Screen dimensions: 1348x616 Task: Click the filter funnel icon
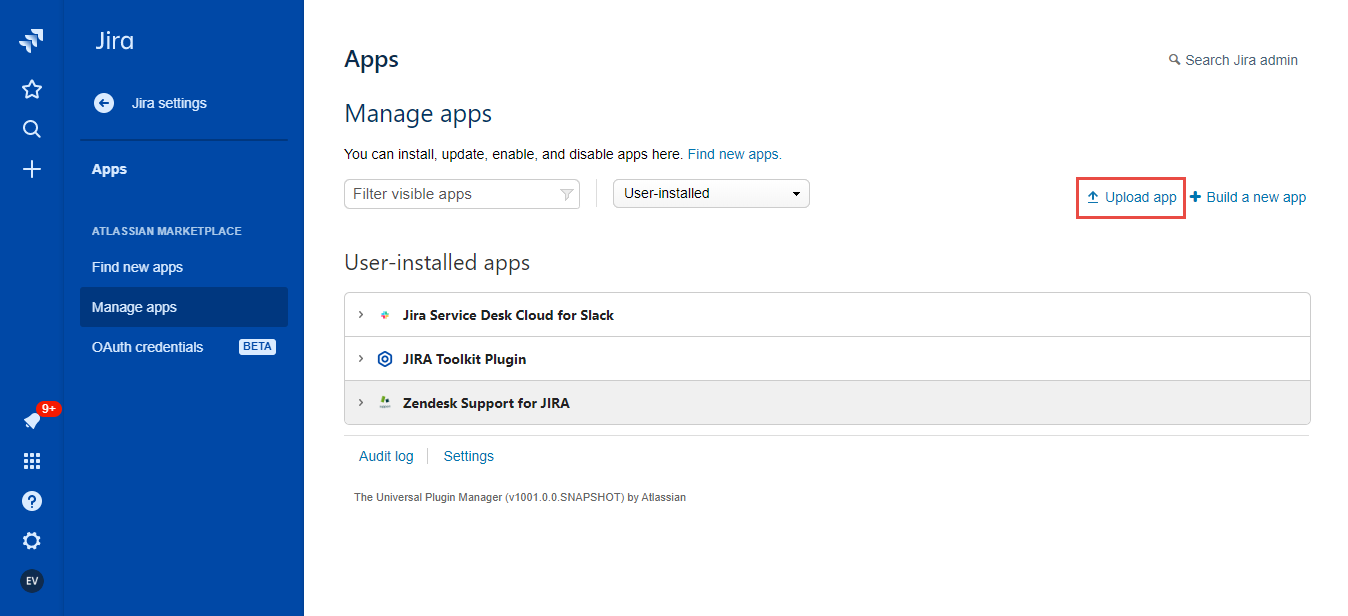click(x=566, y=194)
